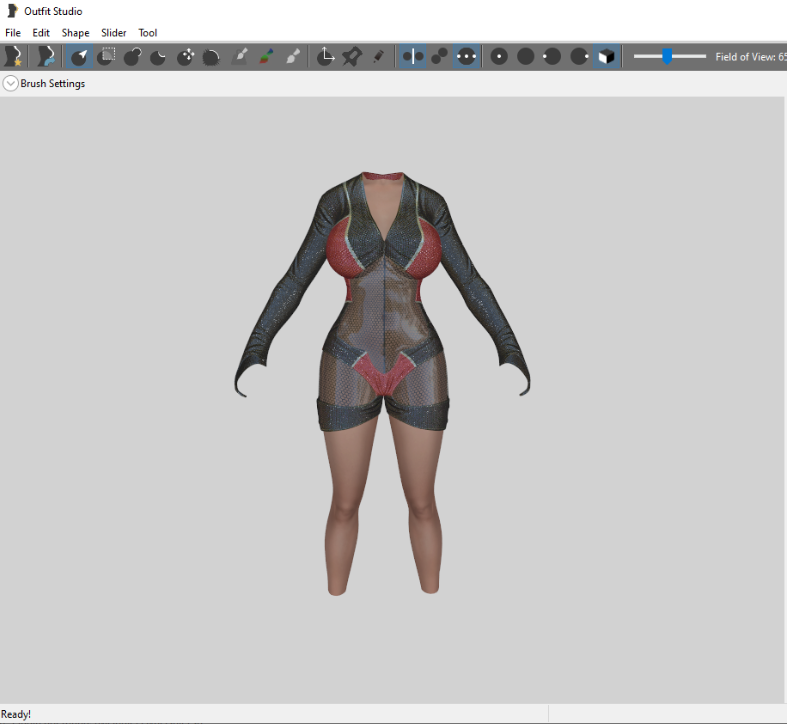Select the Smooth brush tool
This screenshot has height=724, width=787.
211,56
